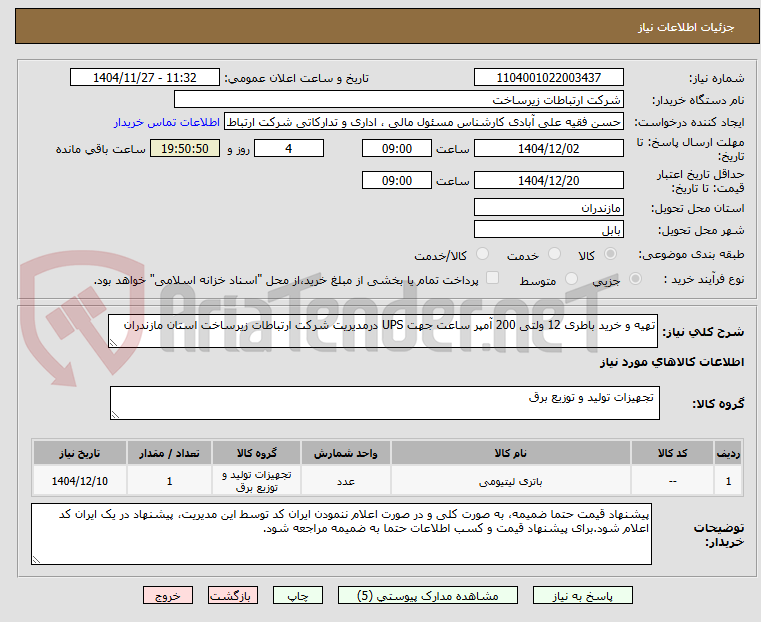Click the resize handle of توضیحات خریدار box
761x622 pixels.
(x=36, y=560)
